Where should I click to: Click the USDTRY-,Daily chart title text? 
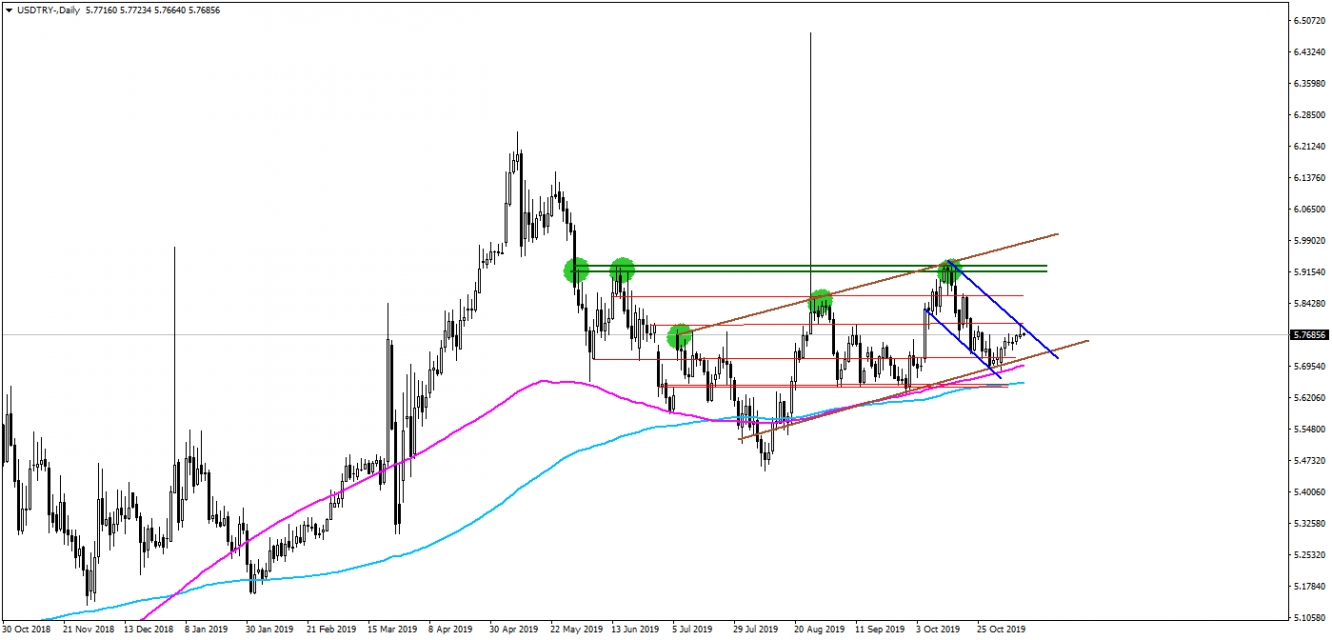pos(47,9)
